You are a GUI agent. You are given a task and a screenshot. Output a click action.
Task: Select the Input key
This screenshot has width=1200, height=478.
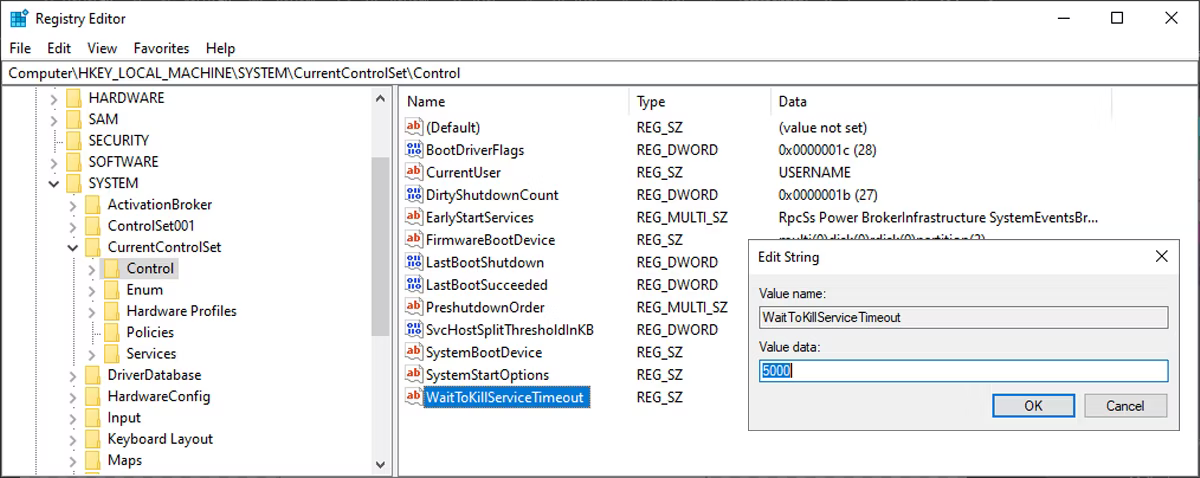[x=124, y=418]
